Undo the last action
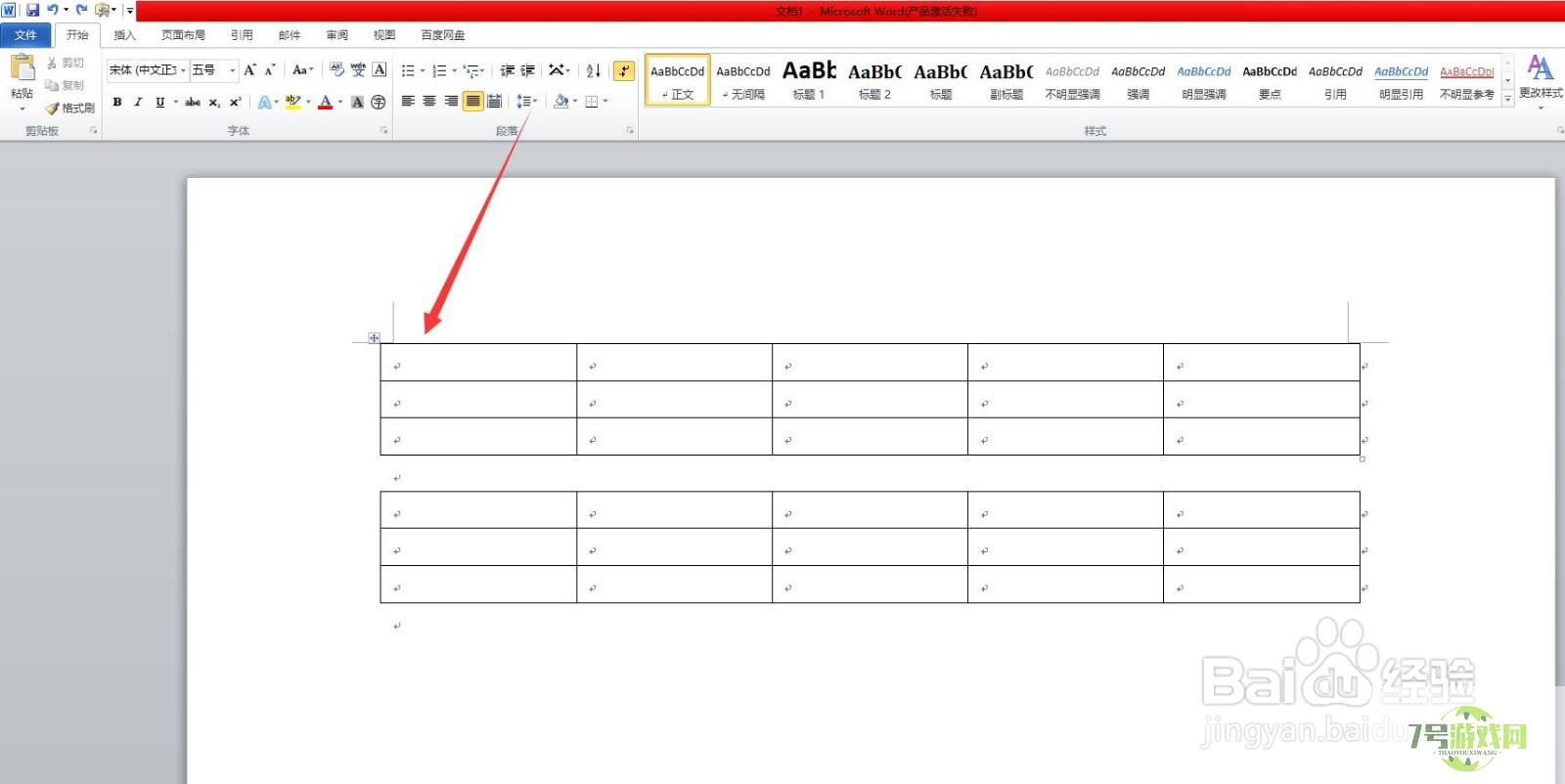1565x784 pixels. pyautogui.click(x=53, y=10)
